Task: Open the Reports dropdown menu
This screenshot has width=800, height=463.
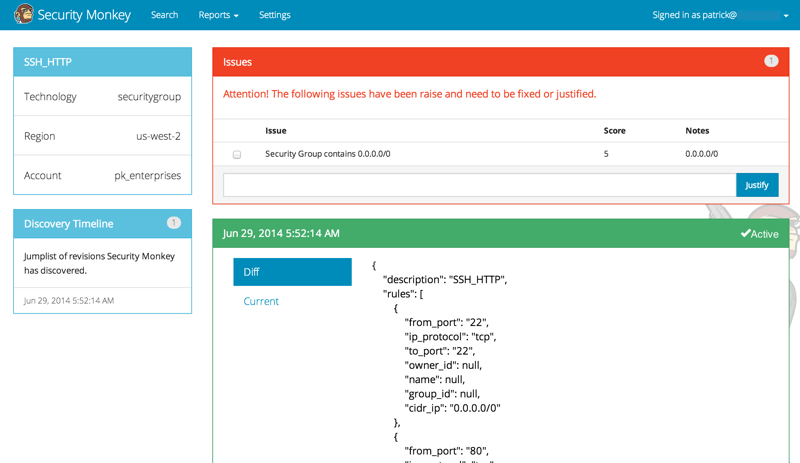Action: point(218,15)
